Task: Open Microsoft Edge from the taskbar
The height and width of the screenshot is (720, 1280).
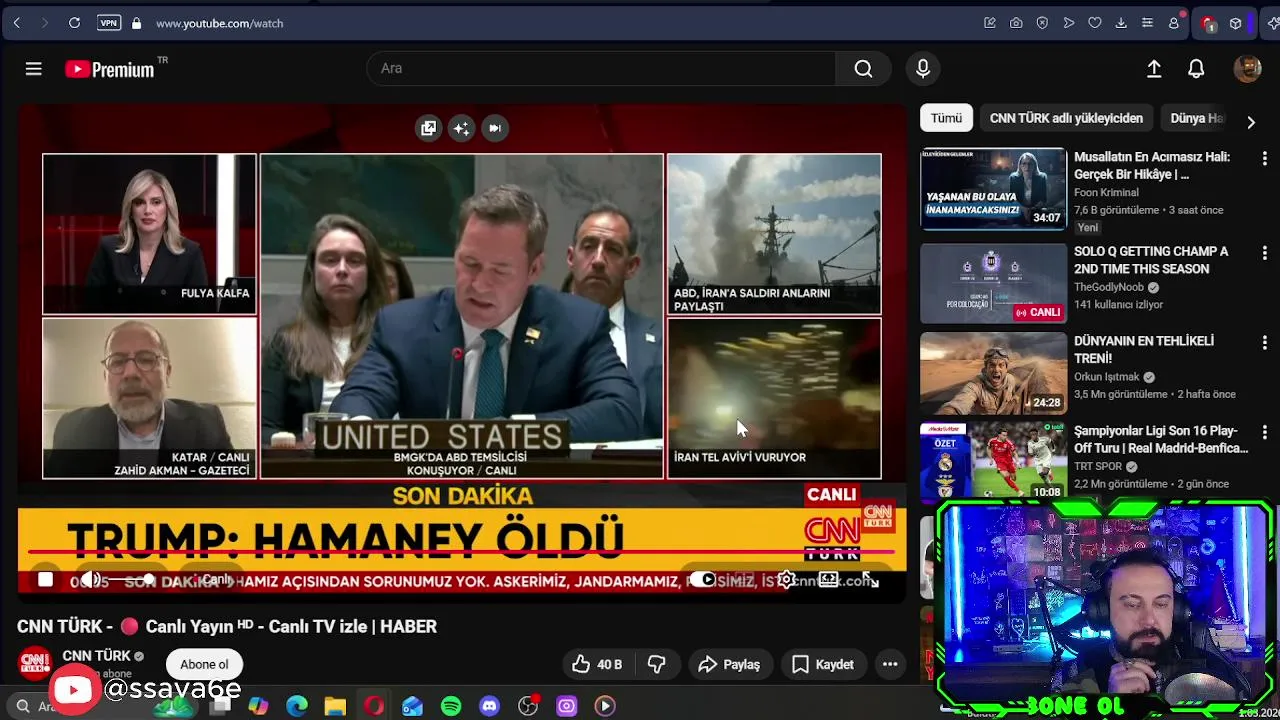Action: point(297,706)
